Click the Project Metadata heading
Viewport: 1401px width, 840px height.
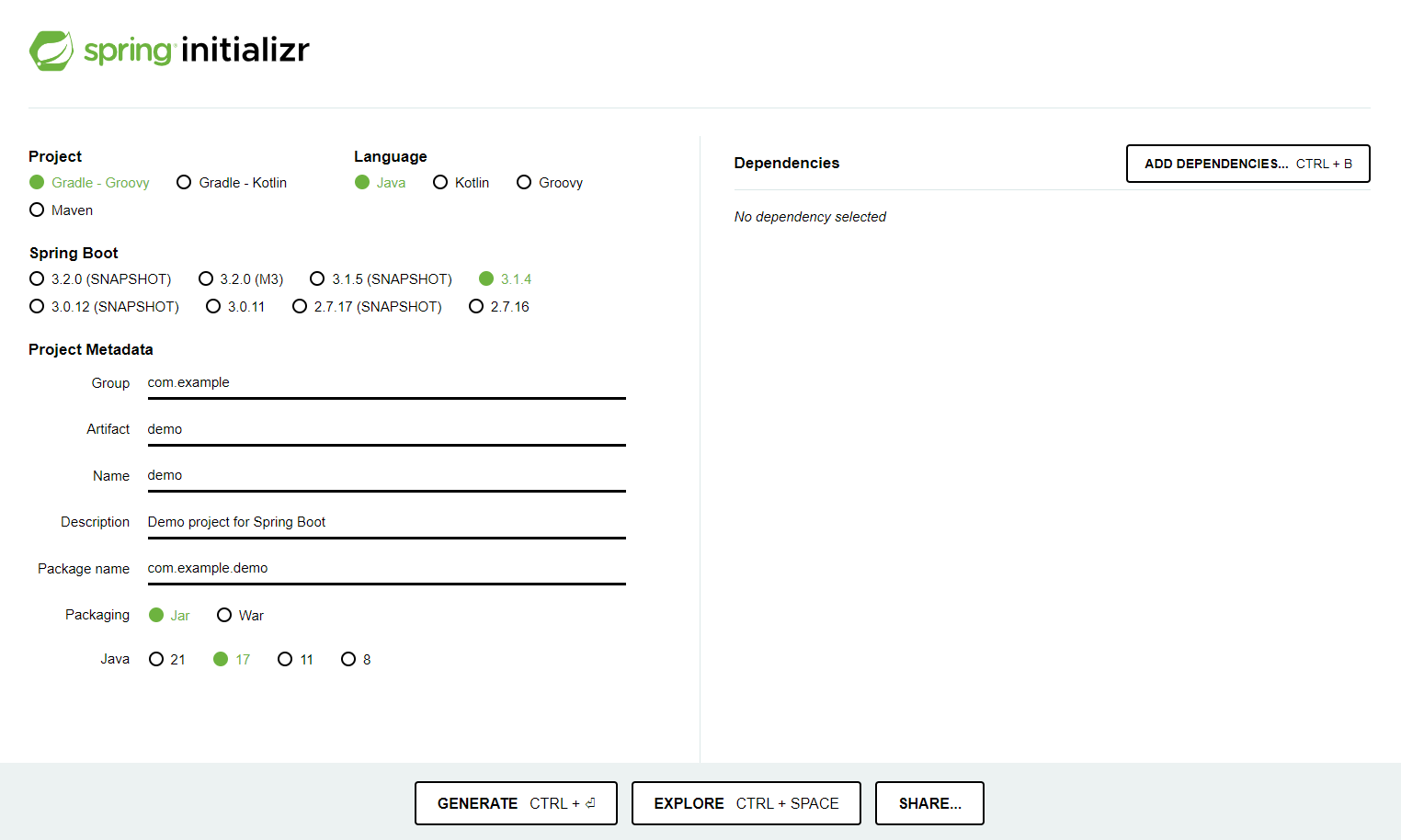[91, 349]
